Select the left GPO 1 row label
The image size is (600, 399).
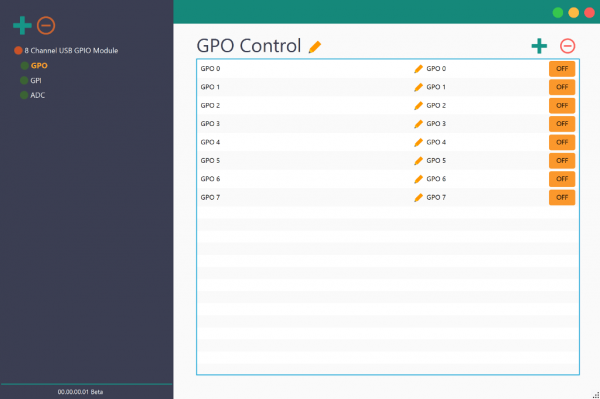(210, 87)
